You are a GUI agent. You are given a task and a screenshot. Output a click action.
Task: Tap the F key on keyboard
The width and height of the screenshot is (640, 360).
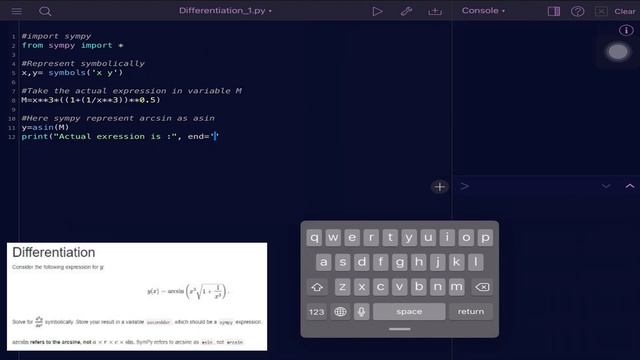[x=380, y=262]
